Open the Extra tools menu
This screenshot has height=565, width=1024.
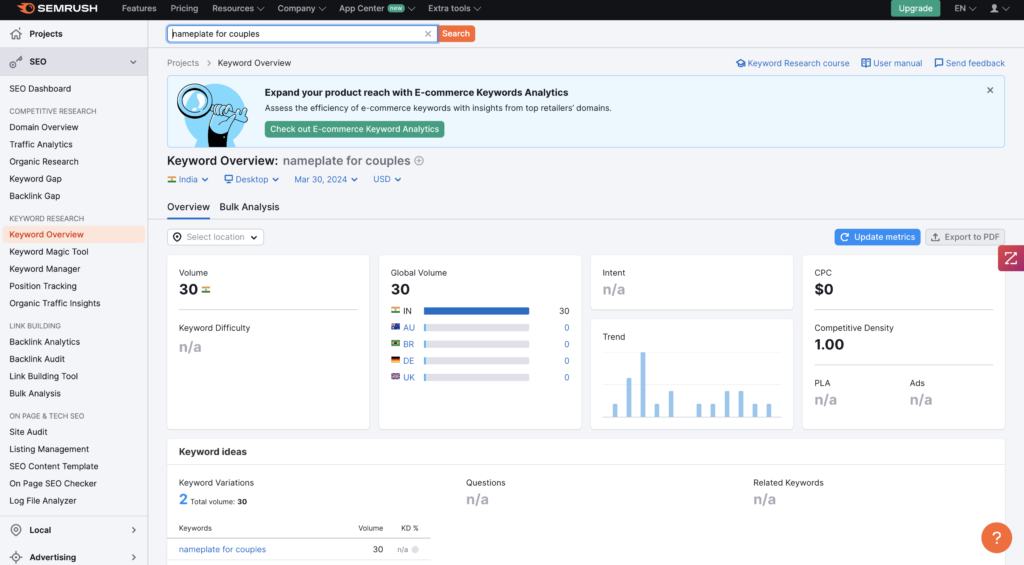point(455,8)
